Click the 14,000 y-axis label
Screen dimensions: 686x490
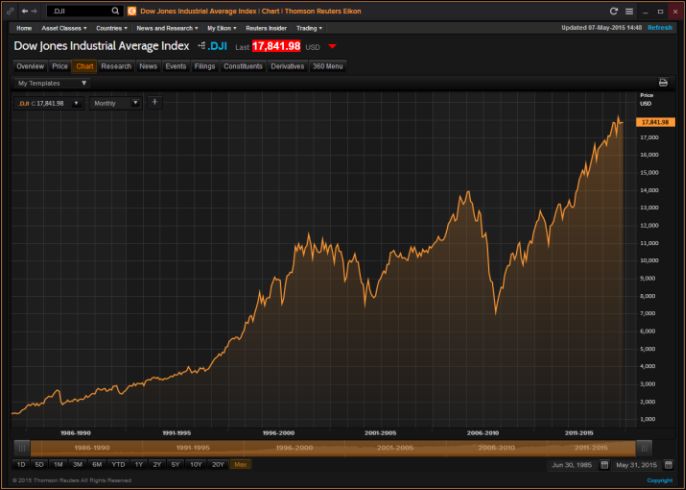point(649,190)
